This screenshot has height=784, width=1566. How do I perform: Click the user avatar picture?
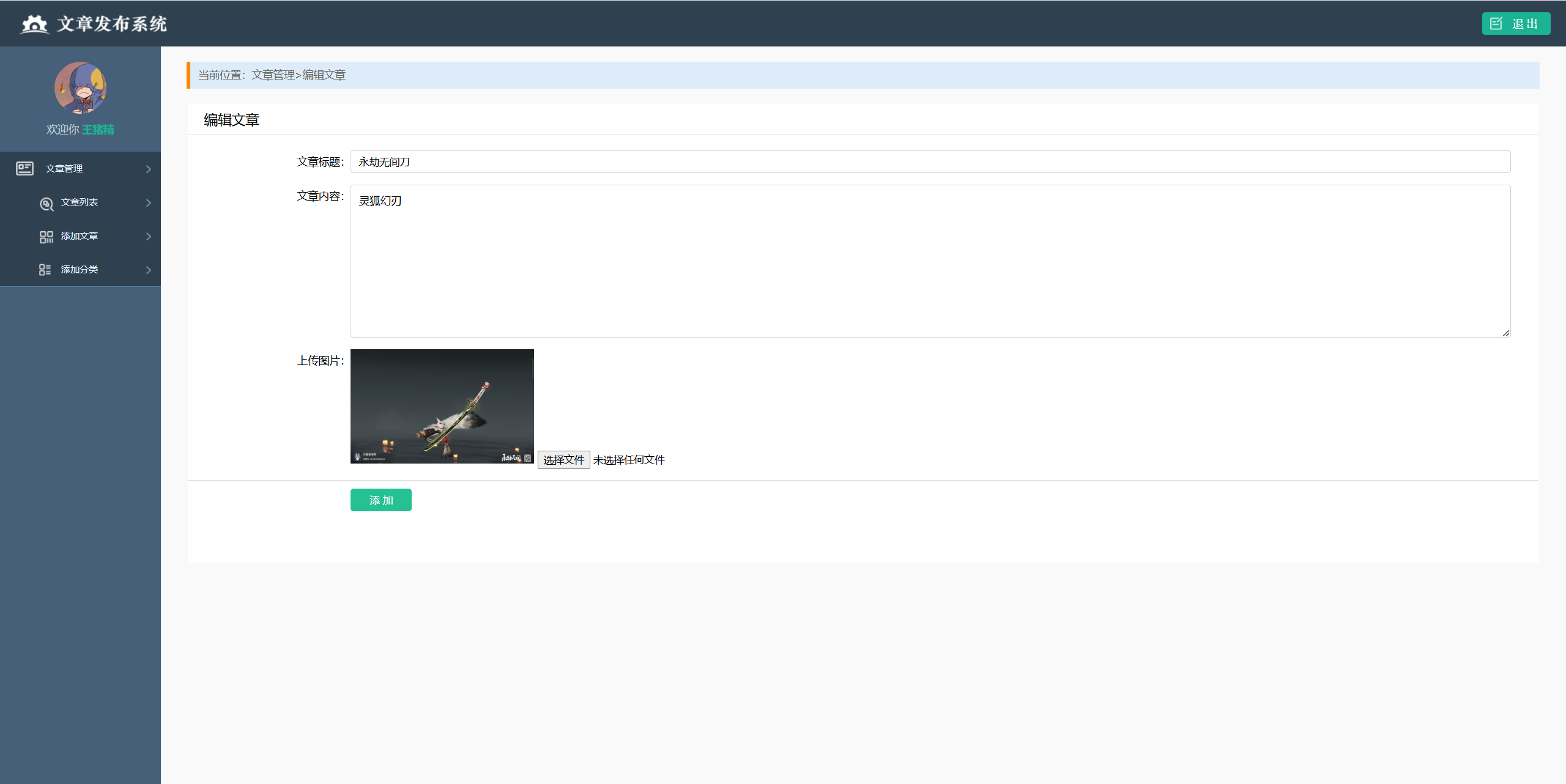click(x=80, y=87)
